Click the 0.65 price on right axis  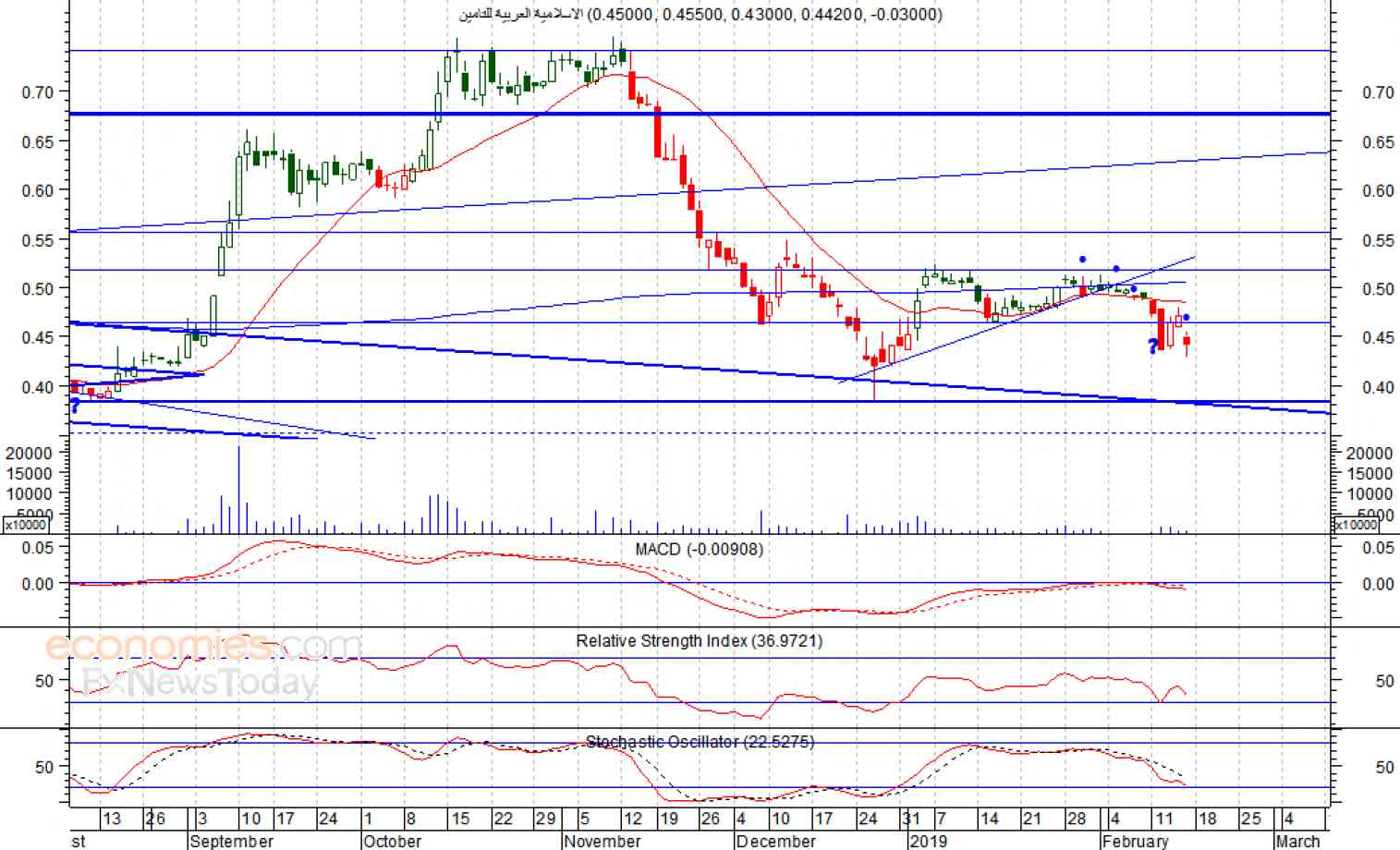pyautogui.click(x=1378, y=141)
